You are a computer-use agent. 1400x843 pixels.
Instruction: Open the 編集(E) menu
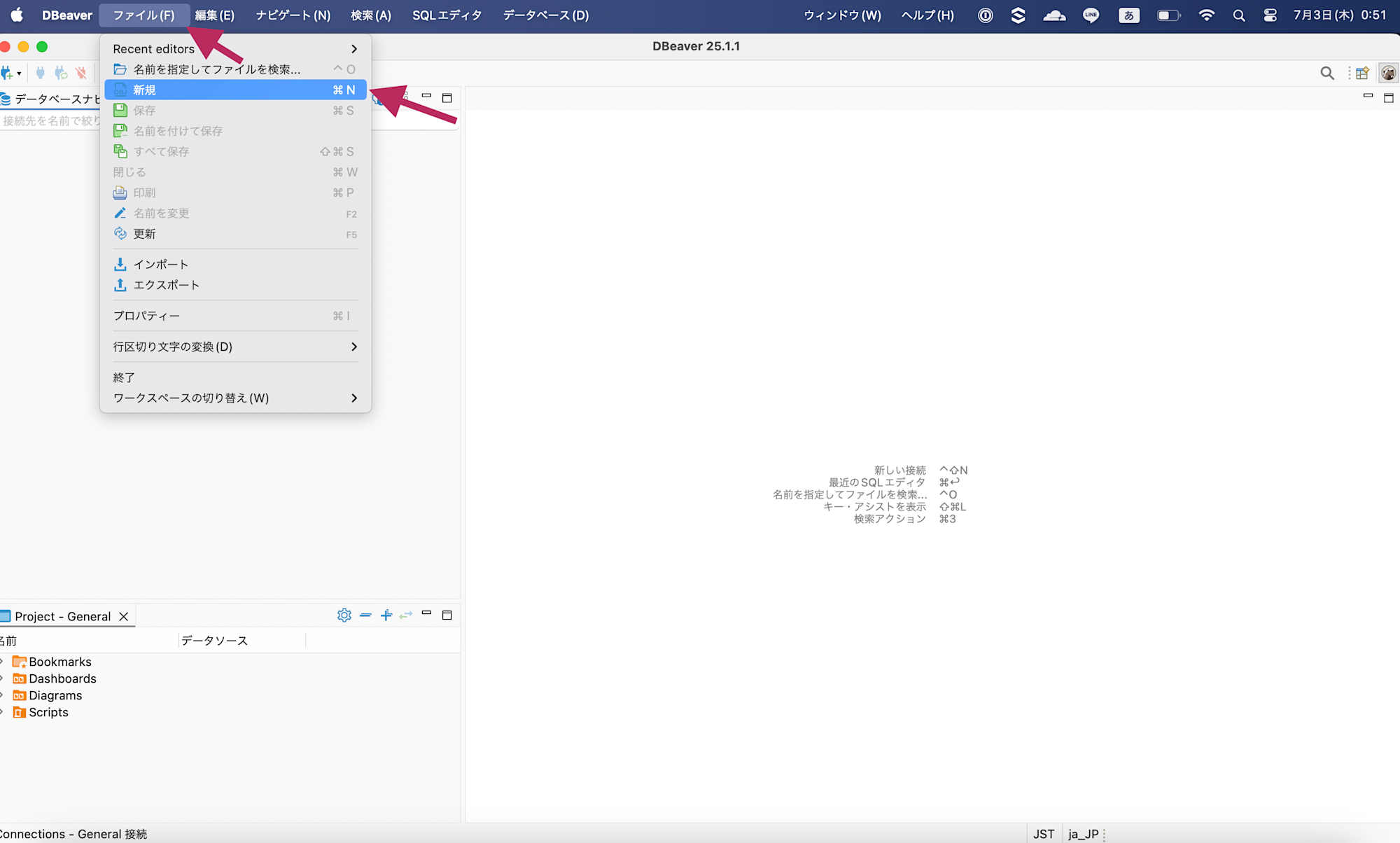(x=214, y=15)
